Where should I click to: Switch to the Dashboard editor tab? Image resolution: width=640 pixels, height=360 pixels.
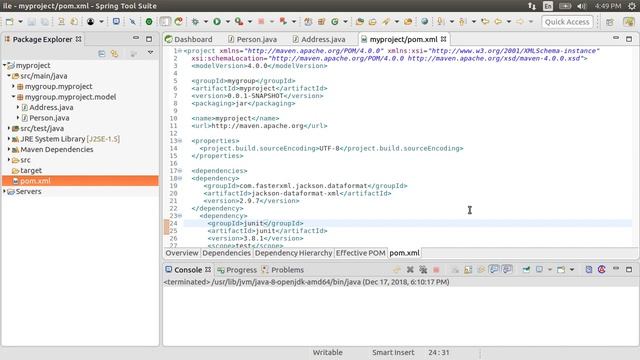(189, 39)
